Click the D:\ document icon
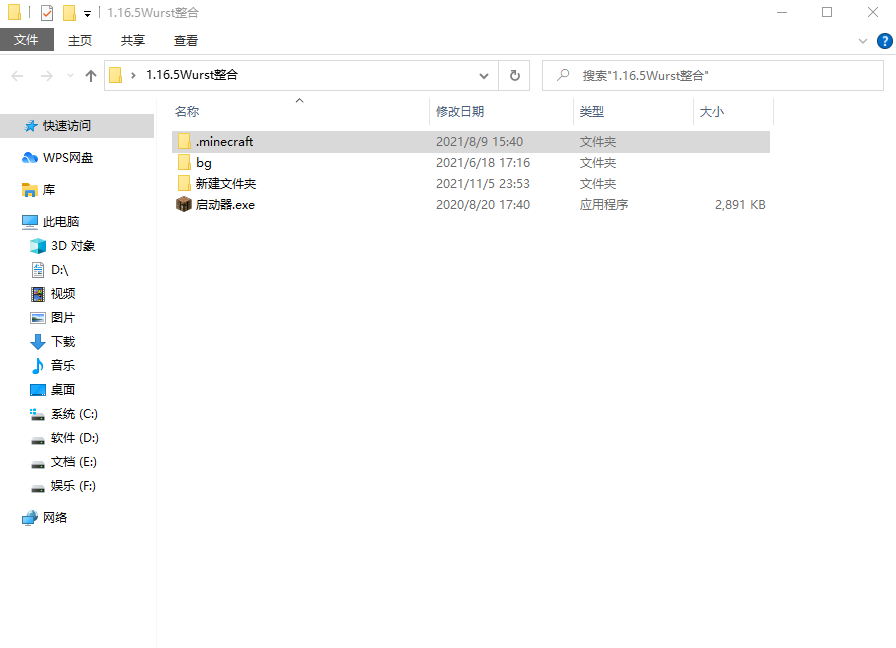Screen dimensions: 896x648 coord(38,270)
